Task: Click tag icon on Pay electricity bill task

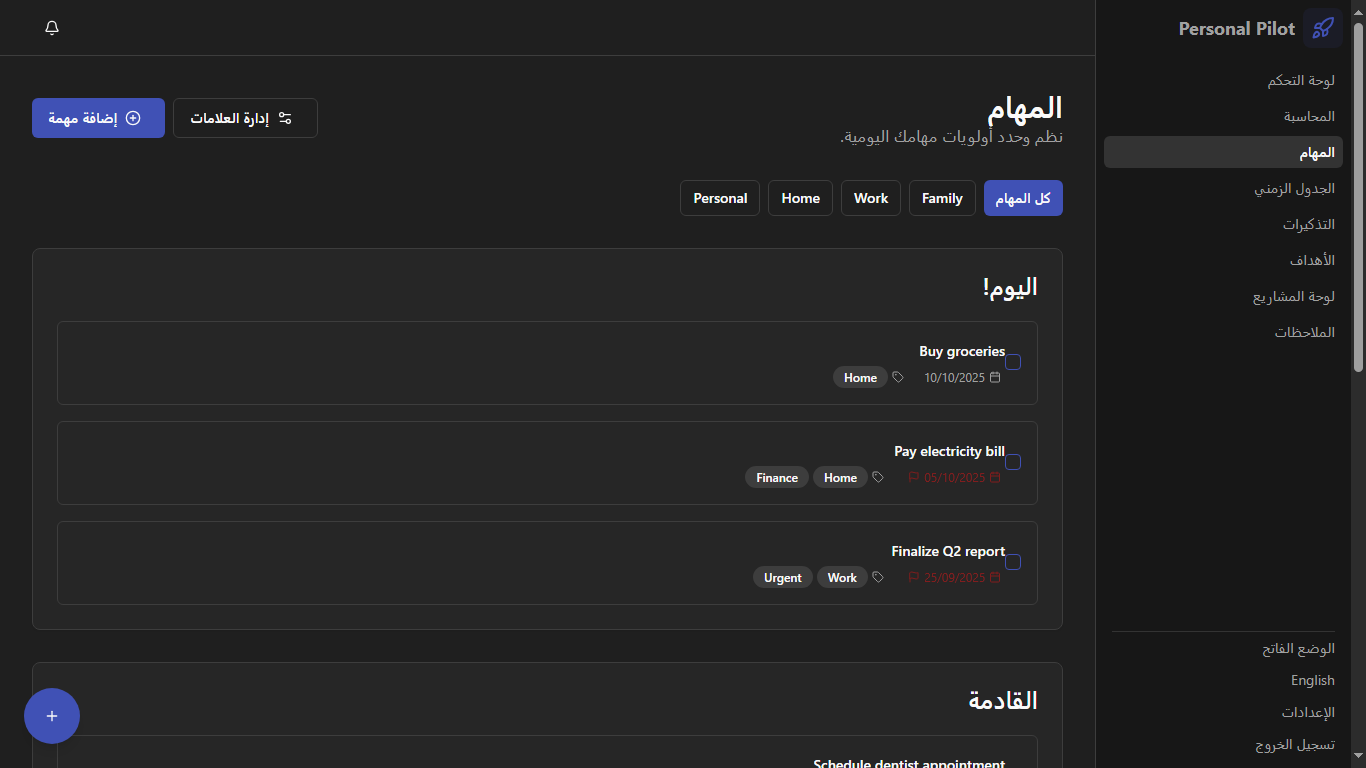Action: tap(878, 478)
